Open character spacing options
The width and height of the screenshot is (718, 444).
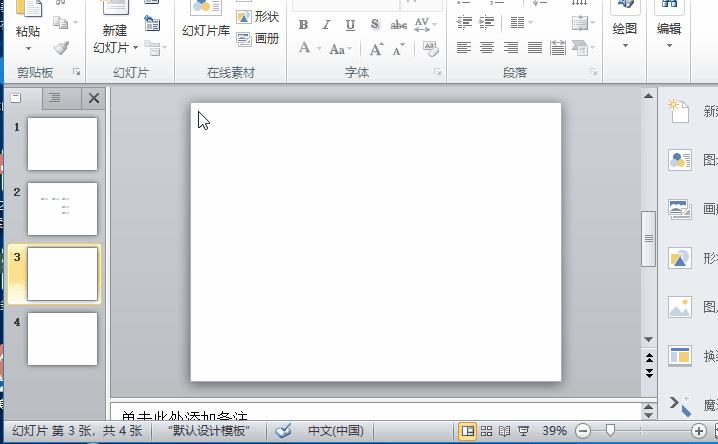point(425,25)
